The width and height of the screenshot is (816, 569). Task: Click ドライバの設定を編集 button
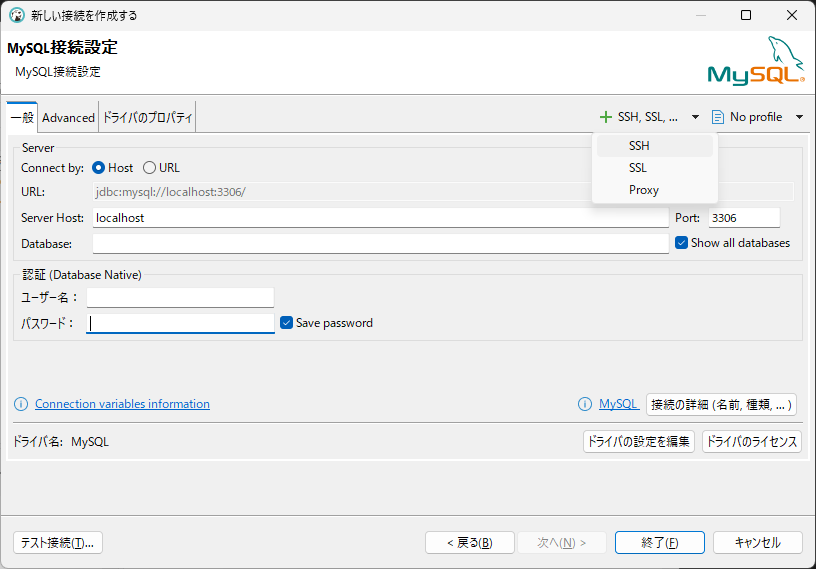click(x=639, y=441)
